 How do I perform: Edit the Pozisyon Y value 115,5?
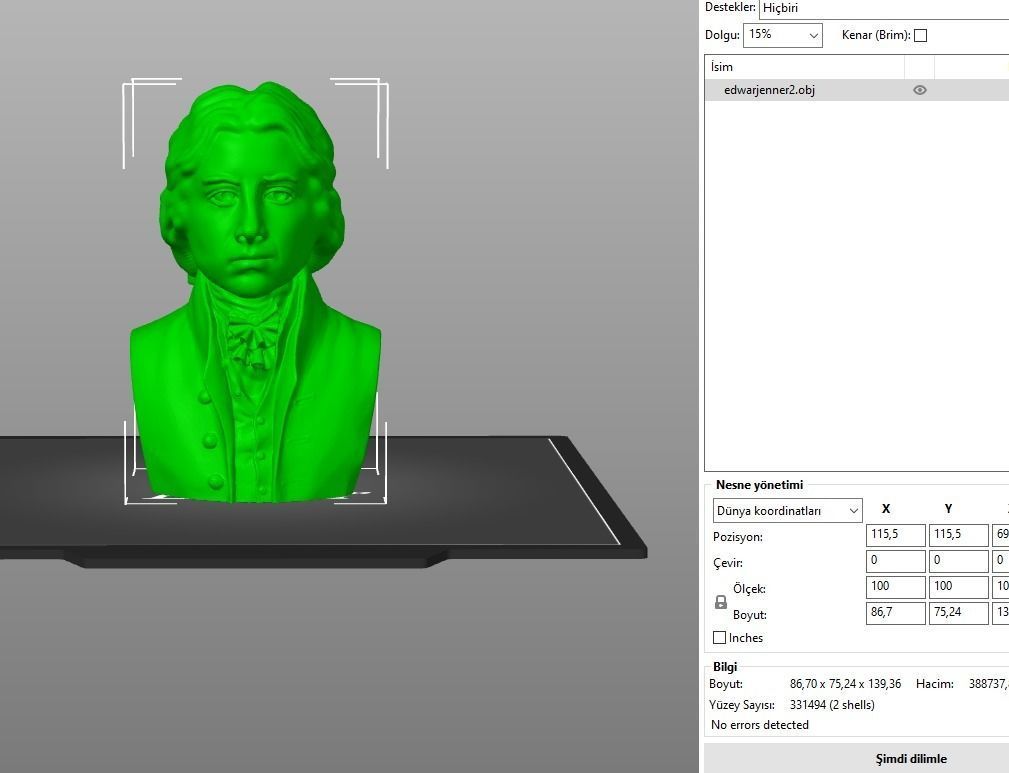coord(956,534)
